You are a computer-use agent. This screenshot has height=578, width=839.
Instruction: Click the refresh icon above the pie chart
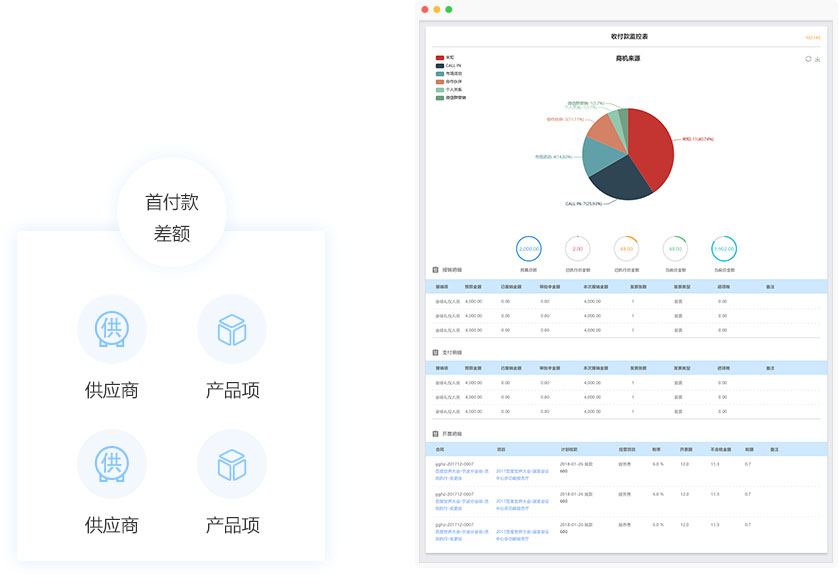[808, 59]
